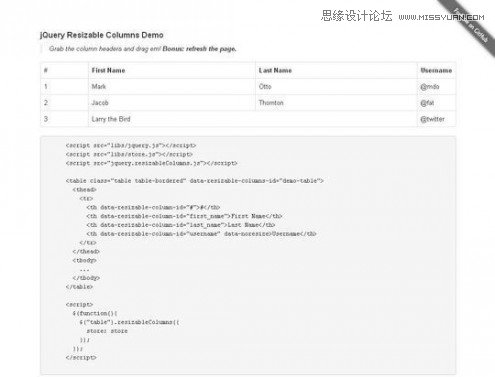
Task: Click the 'store: store' code line
Action: (107, 331)
